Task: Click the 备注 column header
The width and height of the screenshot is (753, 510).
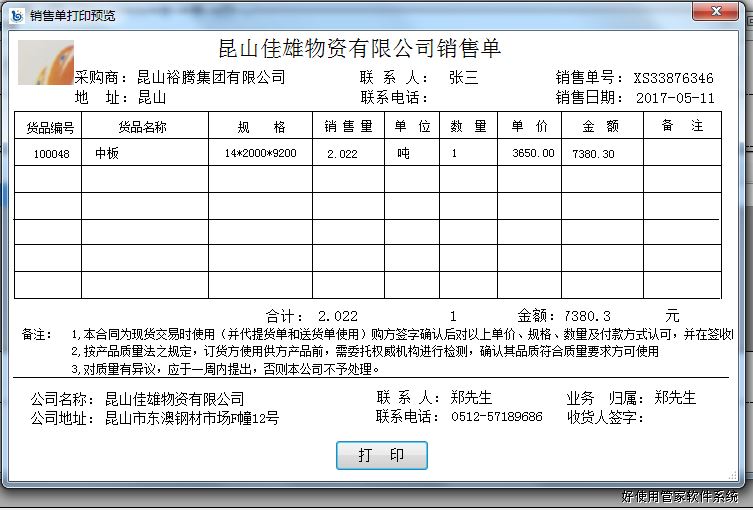Action: (x=682, y=127)
